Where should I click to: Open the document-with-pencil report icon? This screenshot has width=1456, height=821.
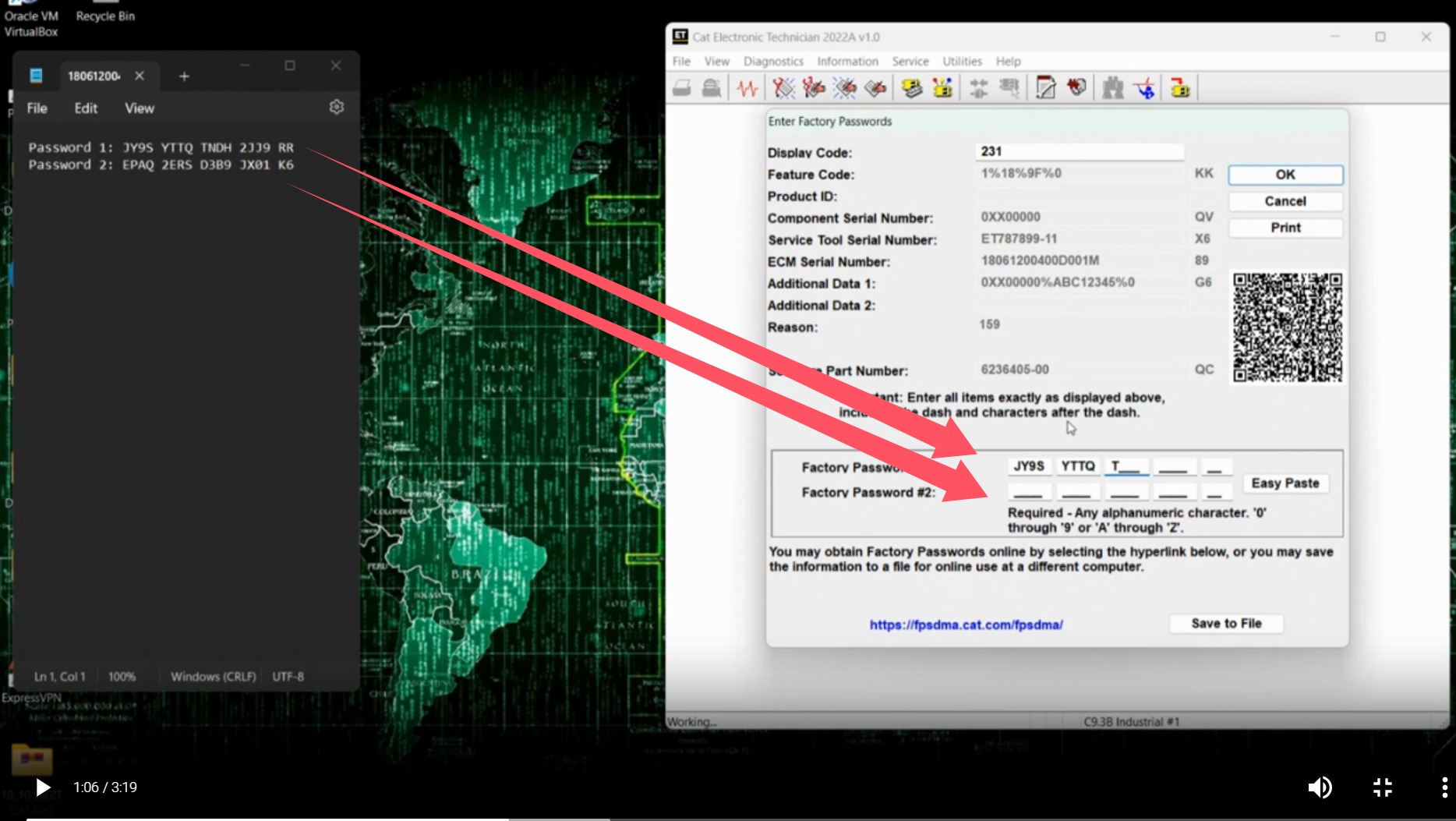pyautogui.click(x=1046, y=88)
